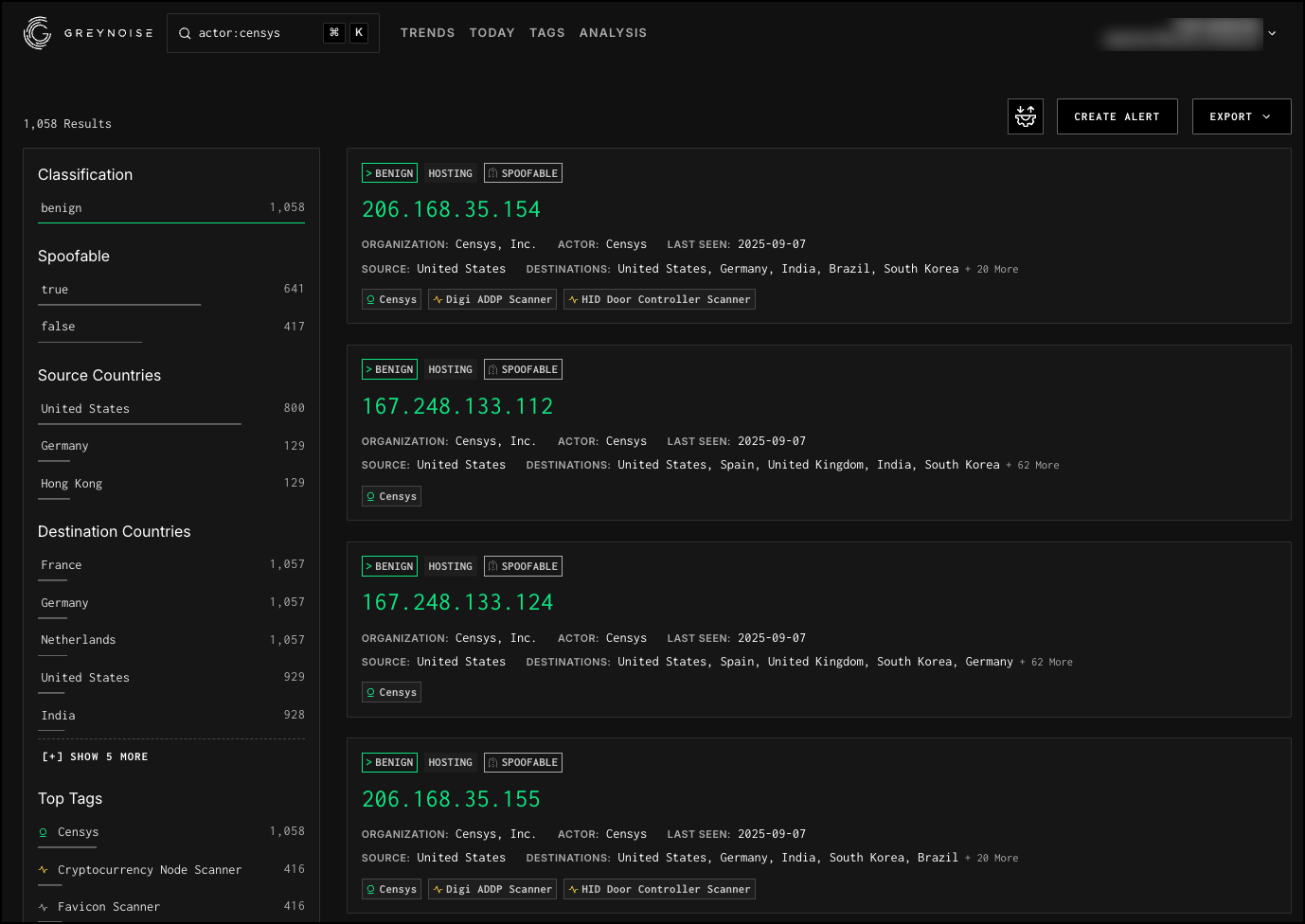Screen dimensions: 1305x924
Task: Click HID Door Controller Scanner tag on 206.168.35.154
Action: coord(659,299)
